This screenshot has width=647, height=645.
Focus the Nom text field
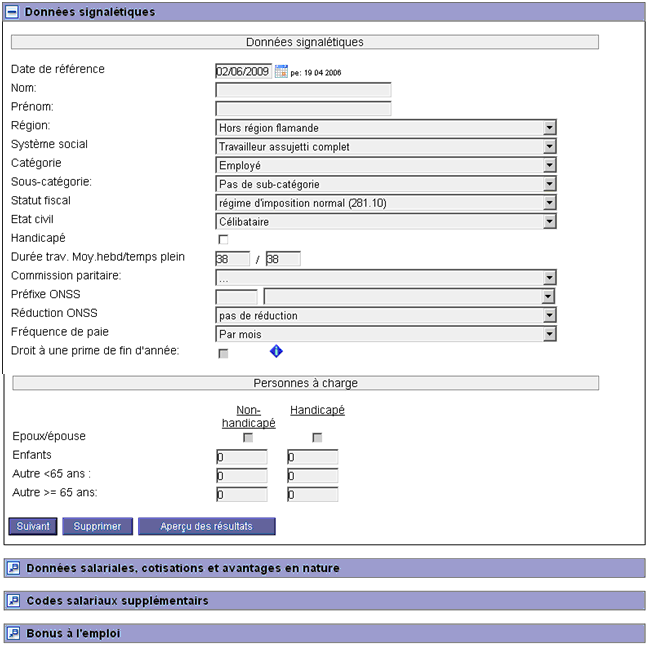[303, 90]
